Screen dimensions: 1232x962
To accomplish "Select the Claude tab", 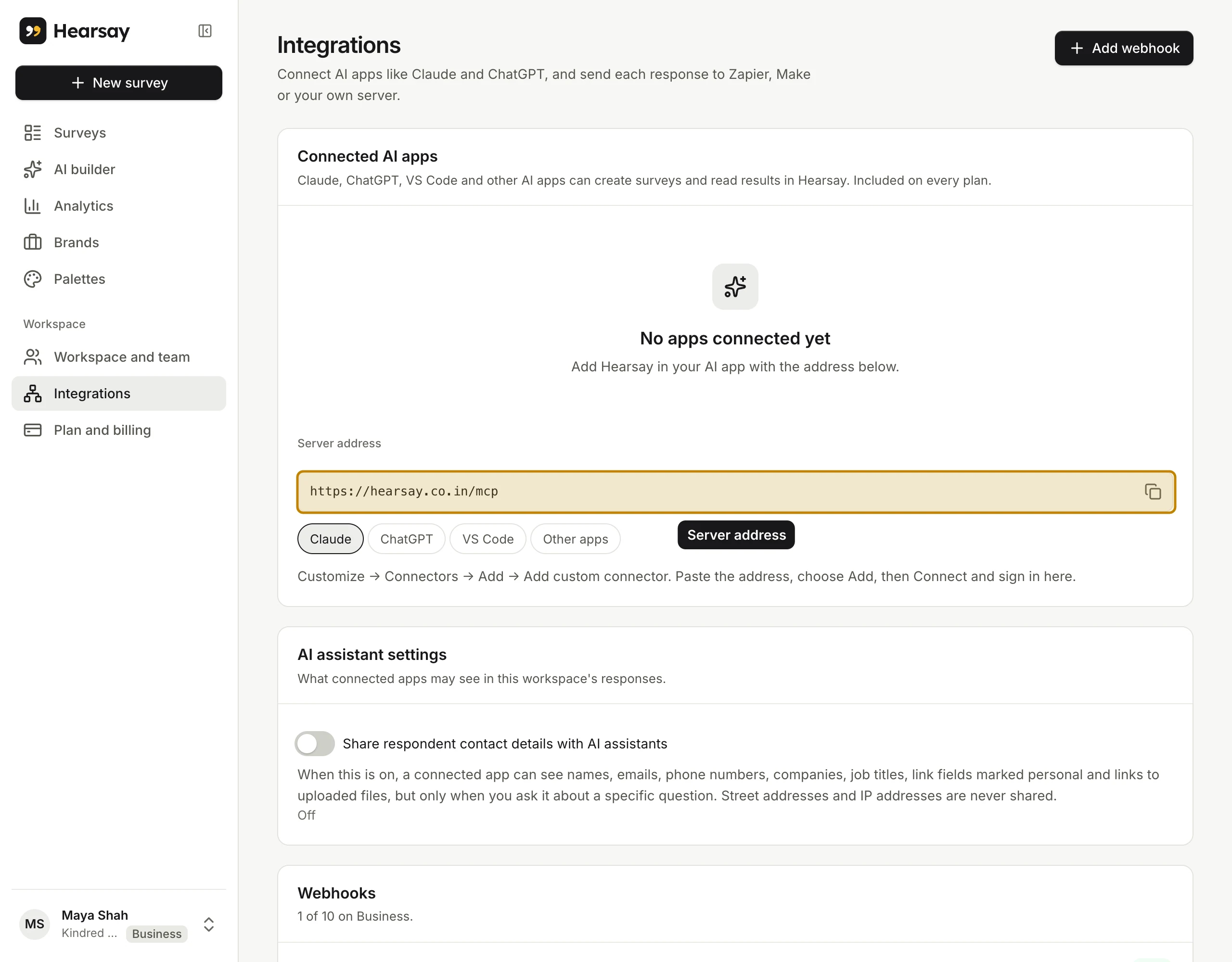I will pyautogui.click(x=331, y=539).
